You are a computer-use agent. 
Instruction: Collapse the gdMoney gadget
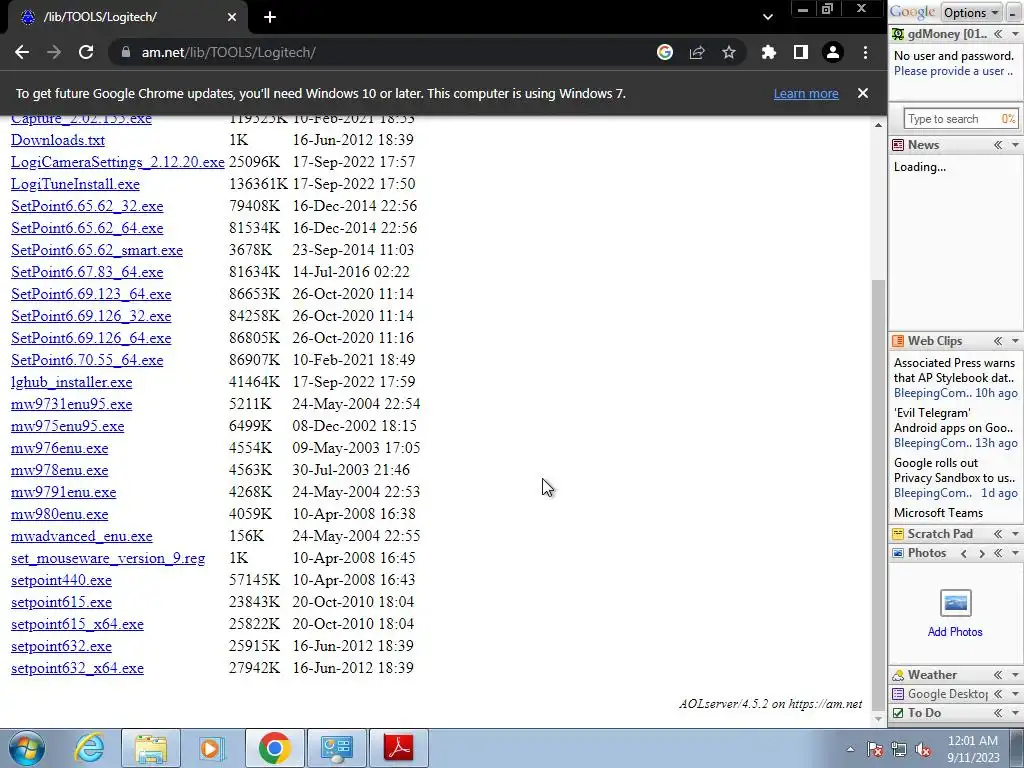click(998, 34)
